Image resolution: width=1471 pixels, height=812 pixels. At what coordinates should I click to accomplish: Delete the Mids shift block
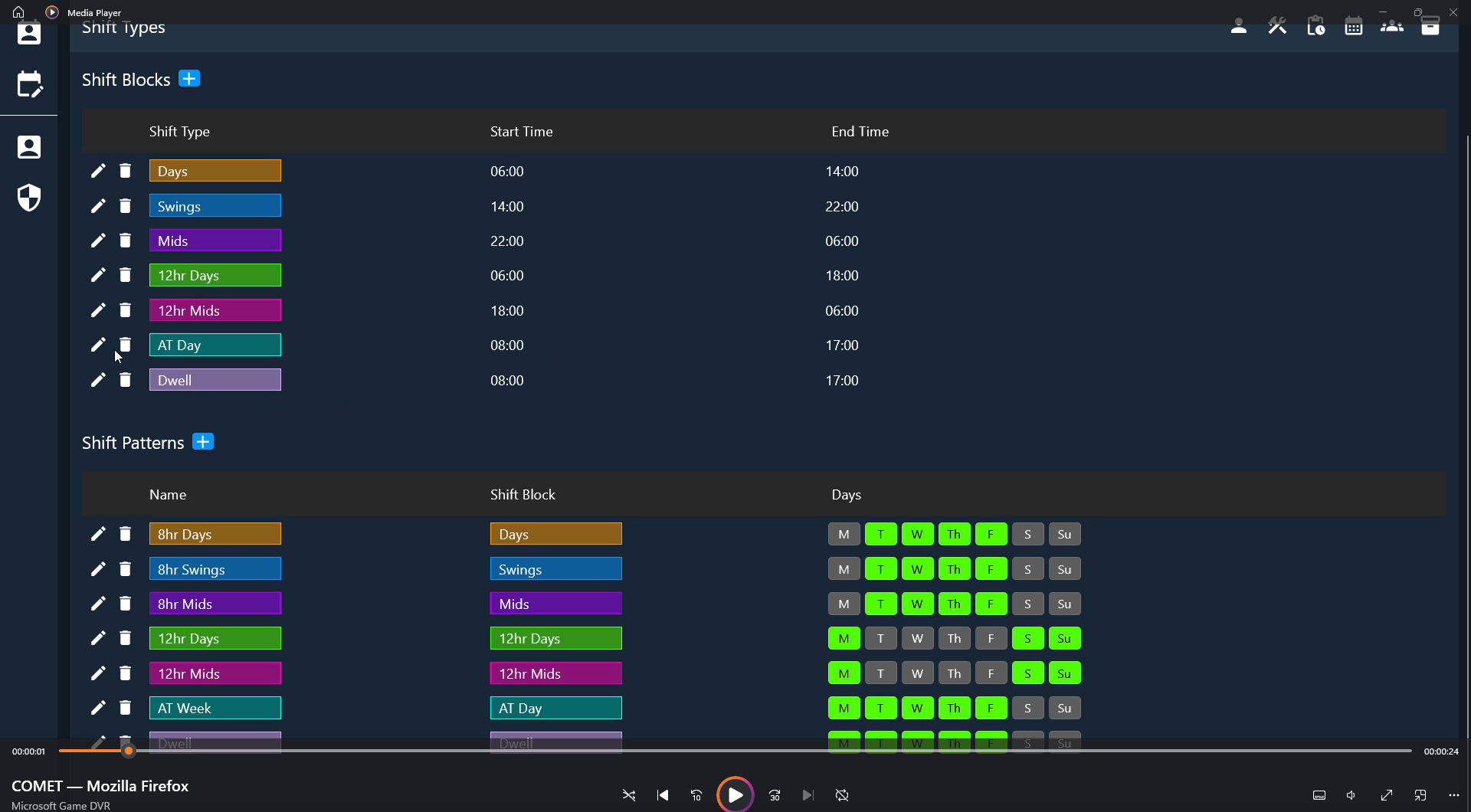[125, 241]
